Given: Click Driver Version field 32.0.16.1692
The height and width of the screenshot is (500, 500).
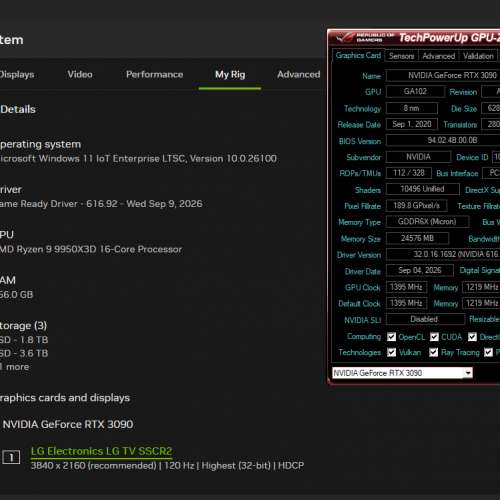Looking at the screenshot, I should (443, 254).
